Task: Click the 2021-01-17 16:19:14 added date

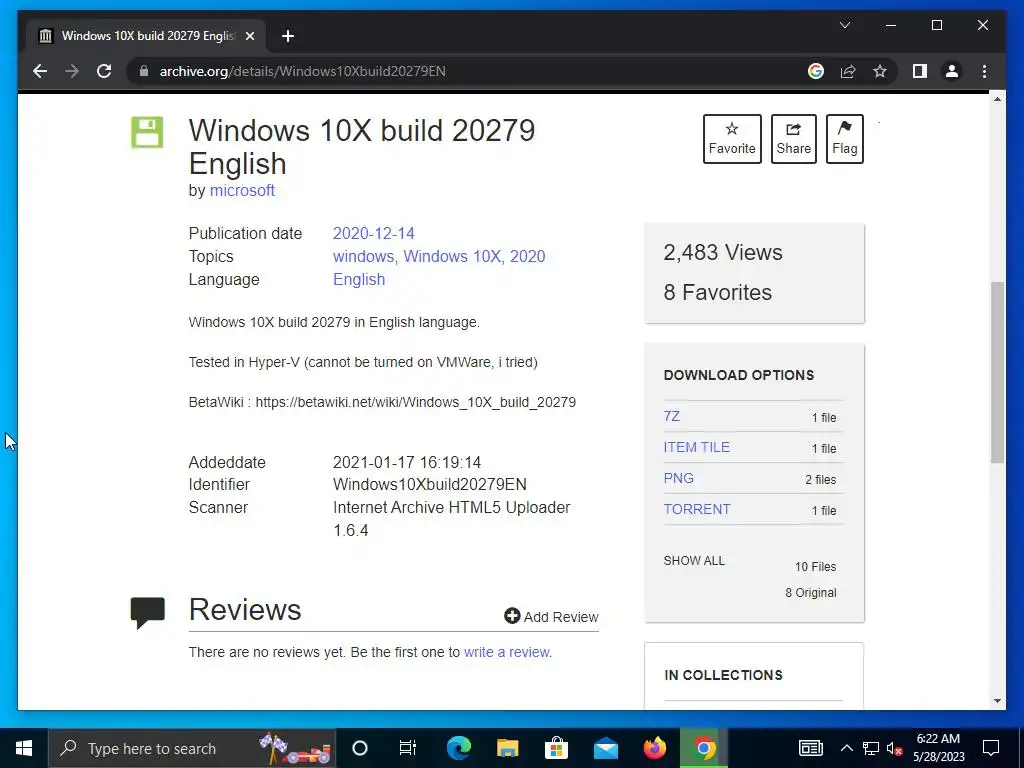Action: pyautogui.click(x=407, y=462)
